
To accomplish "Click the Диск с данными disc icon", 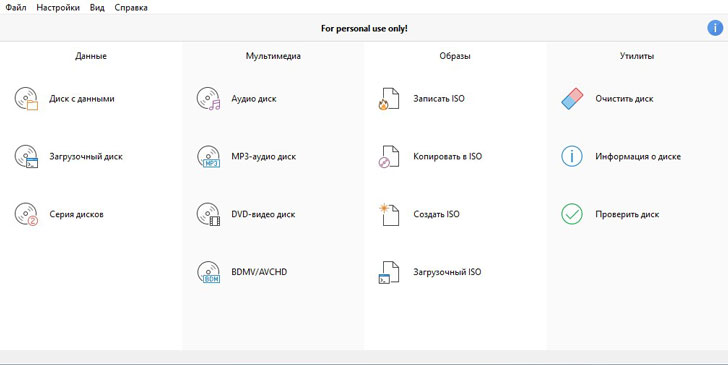I will [26, 99].
